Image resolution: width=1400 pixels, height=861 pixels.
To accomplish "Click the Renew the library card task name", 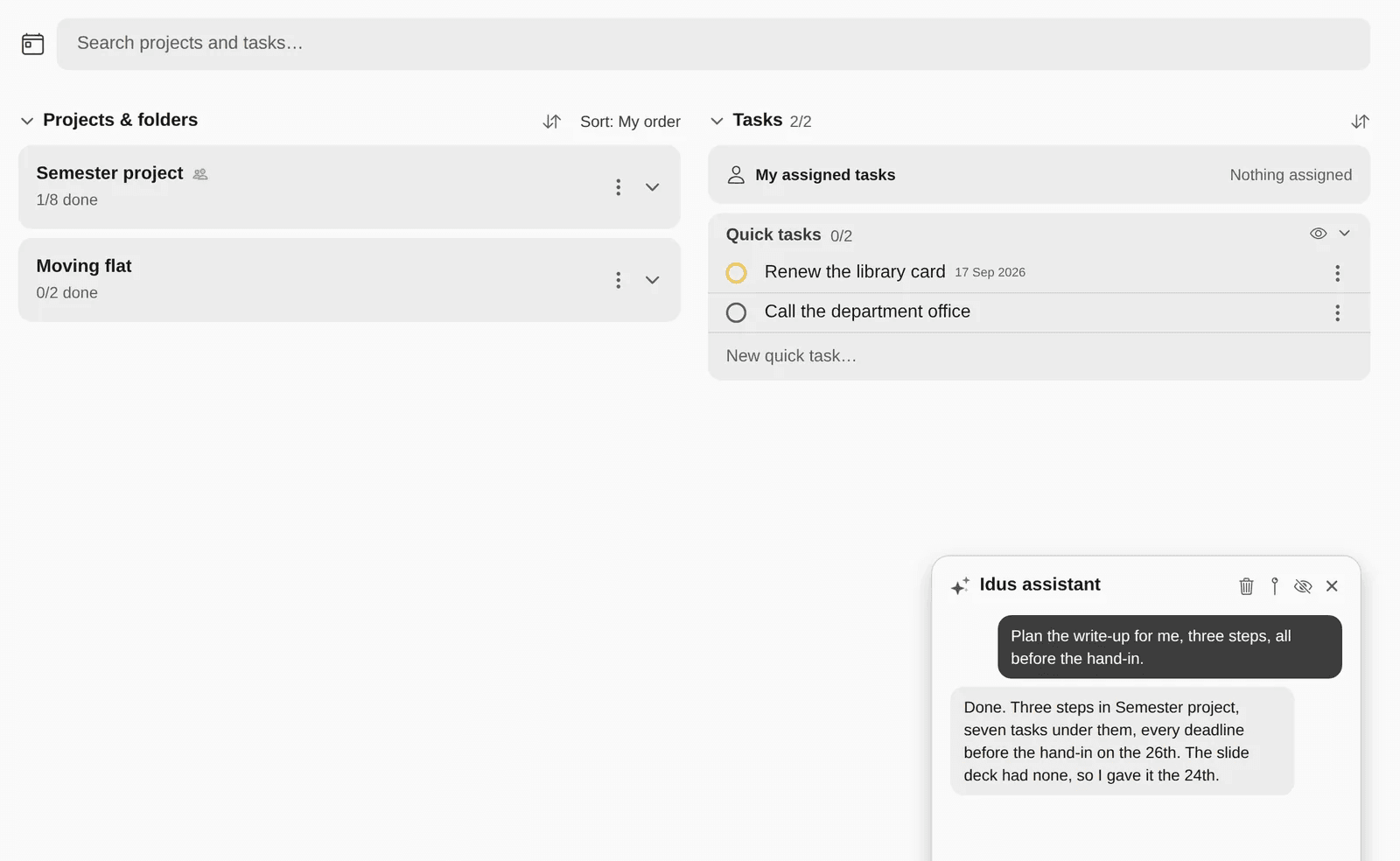I will coord(855,272).
